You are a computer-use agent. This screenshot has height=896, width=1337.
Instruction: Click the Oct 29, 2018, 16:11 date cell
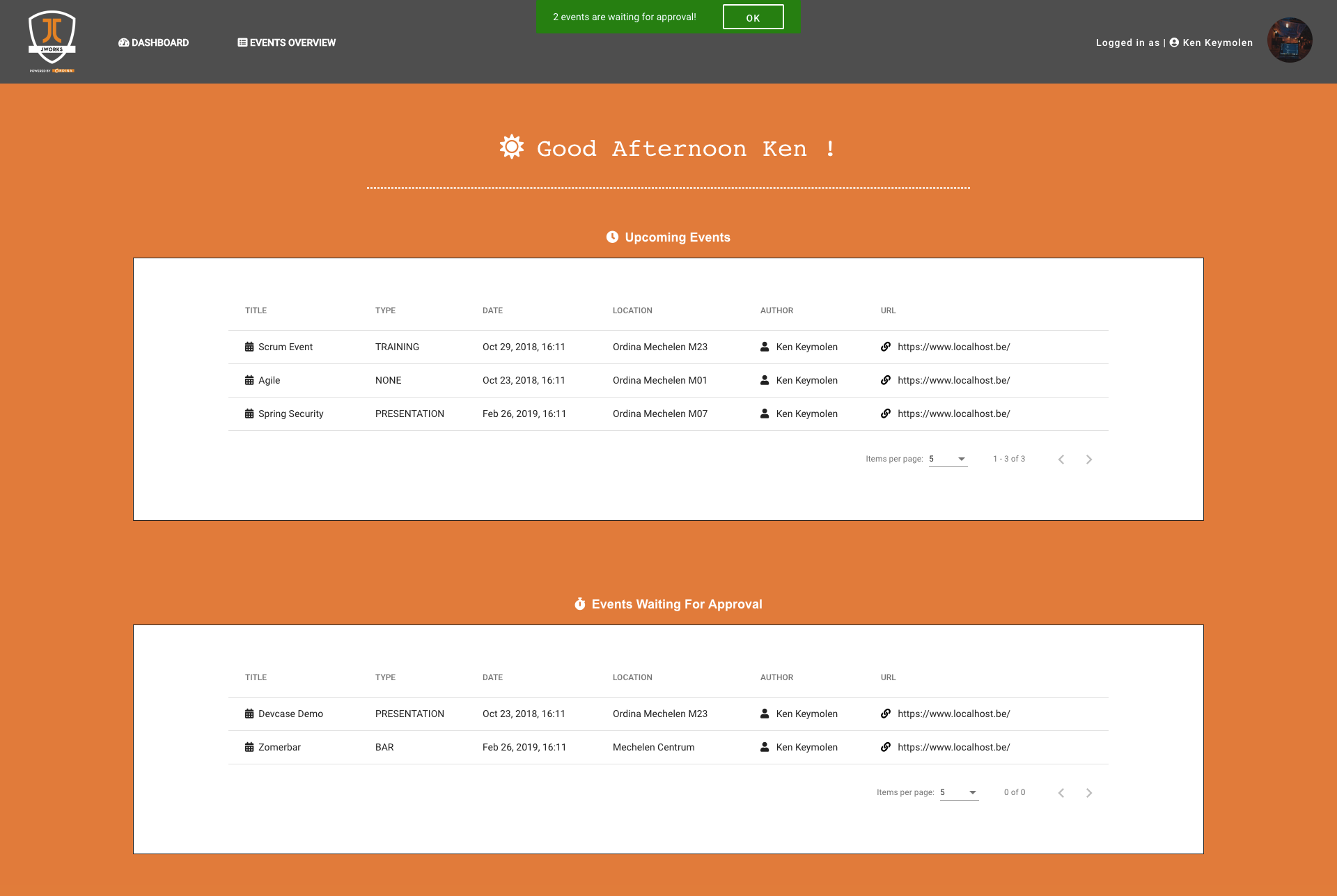tap(524, 347)
